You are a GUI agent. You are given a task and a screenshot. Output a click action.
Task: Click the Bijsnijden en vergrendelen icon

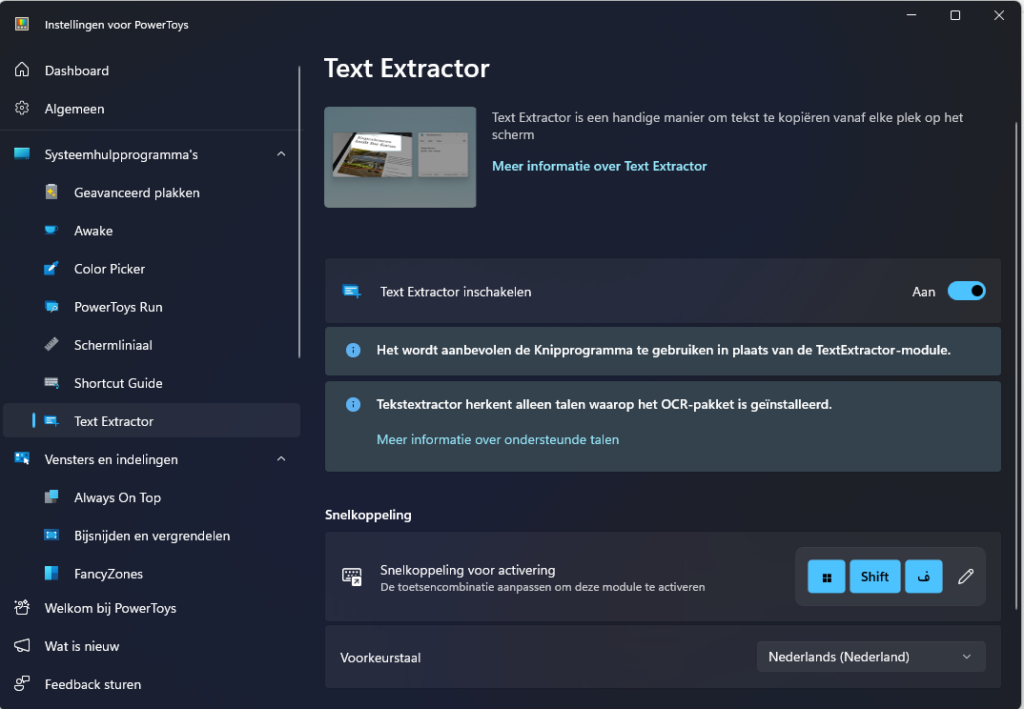pyautogui.click(x=52, y=535)
